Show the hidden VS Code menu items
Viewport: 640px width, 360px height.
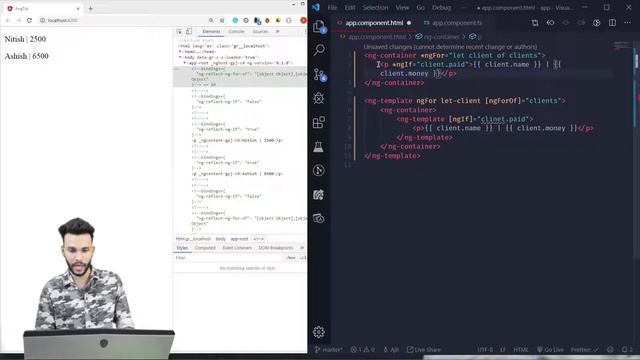click(x=463, y=8)
